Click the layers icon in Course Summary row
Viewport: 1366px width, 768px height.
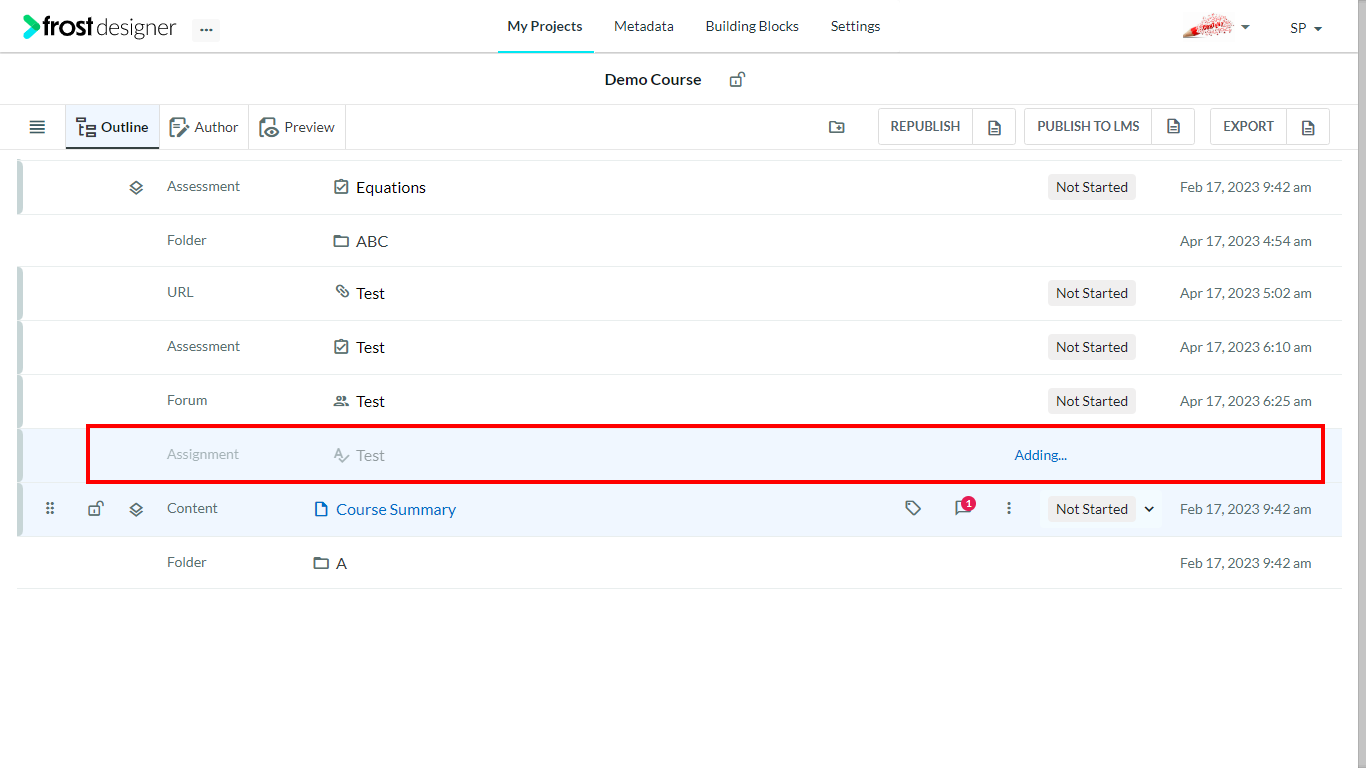pos(136,509)
